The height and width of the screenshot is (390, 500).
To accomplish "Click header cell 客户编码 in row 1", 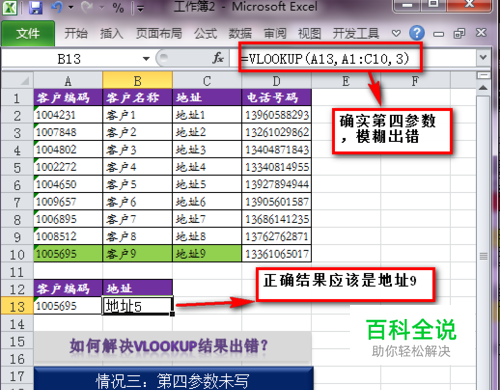I will click(x=68, y=98).
